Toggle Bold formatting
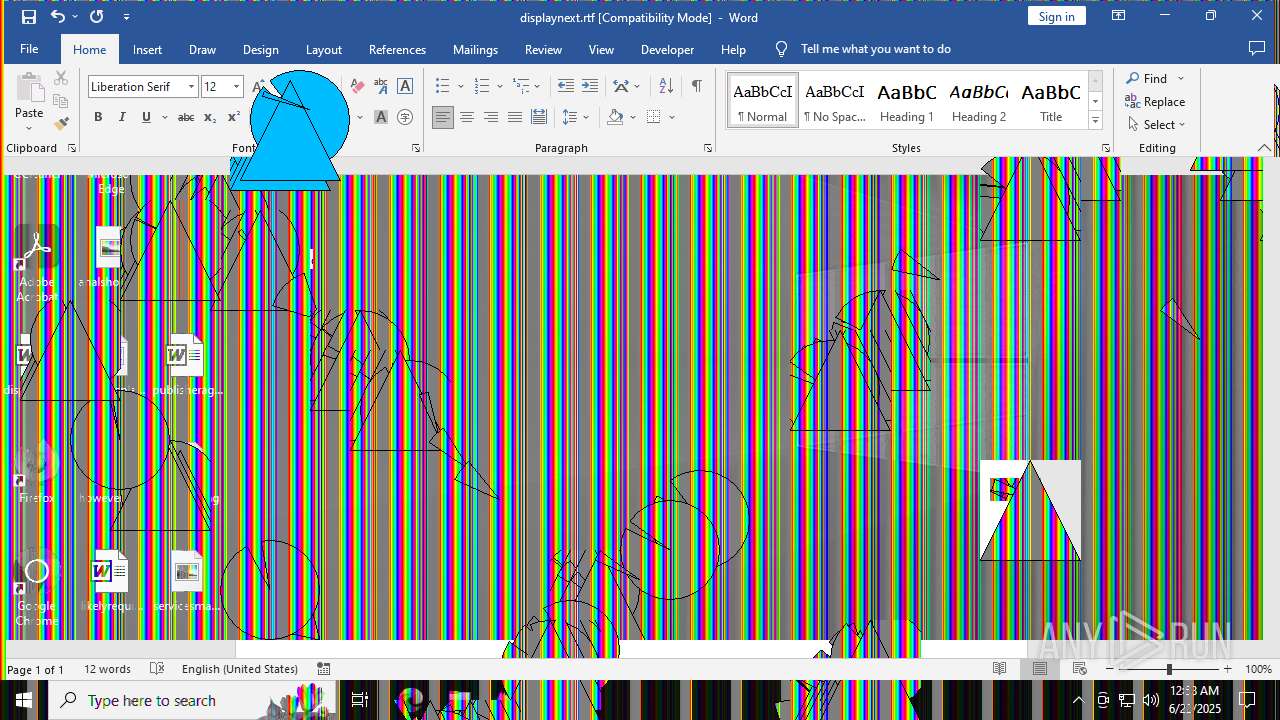 (x=98, y=117)
